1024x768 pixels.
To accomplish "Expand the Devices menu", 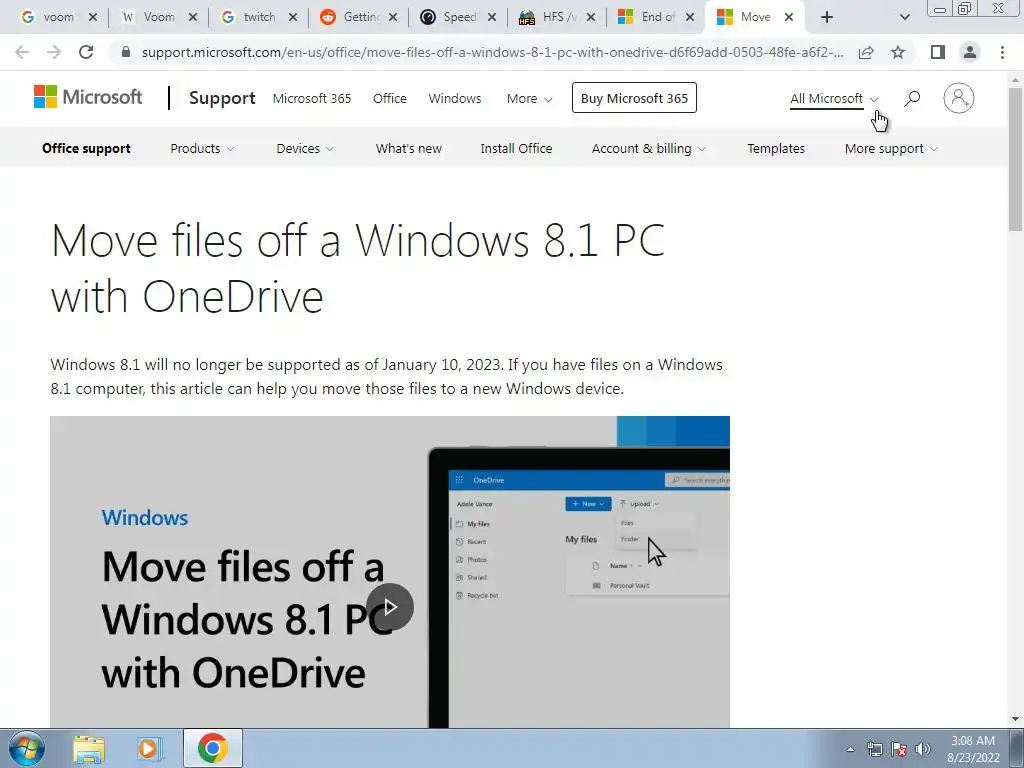I will tap(304, 148).
